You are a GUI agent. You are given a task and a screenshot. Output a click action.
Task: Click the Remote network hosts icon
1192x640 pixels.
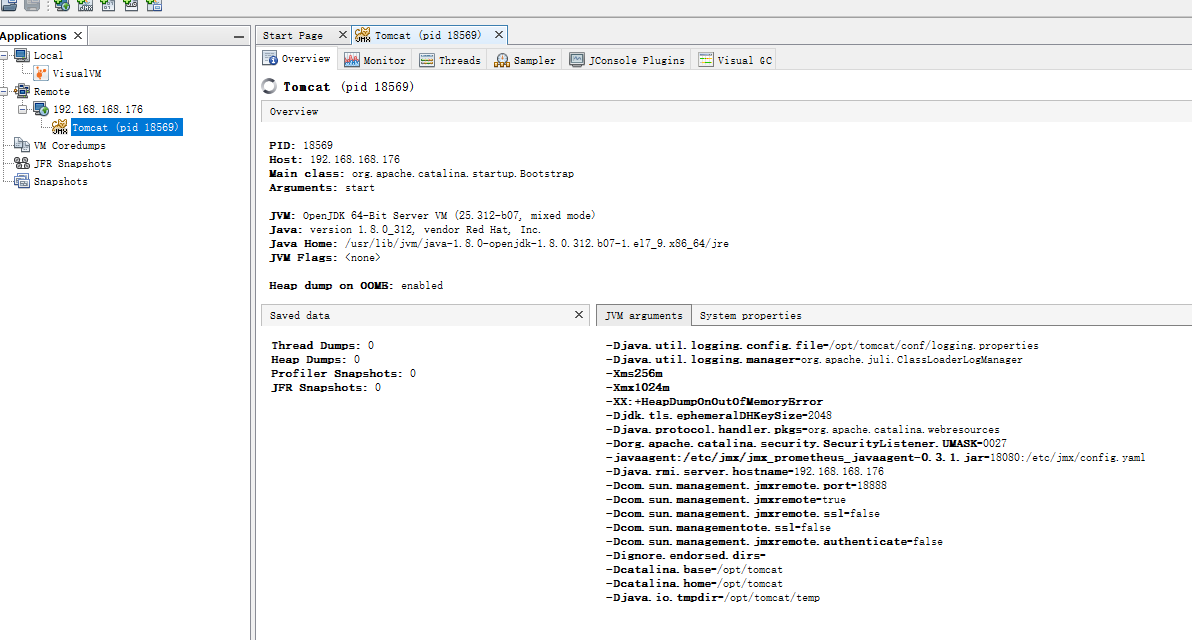22,91
